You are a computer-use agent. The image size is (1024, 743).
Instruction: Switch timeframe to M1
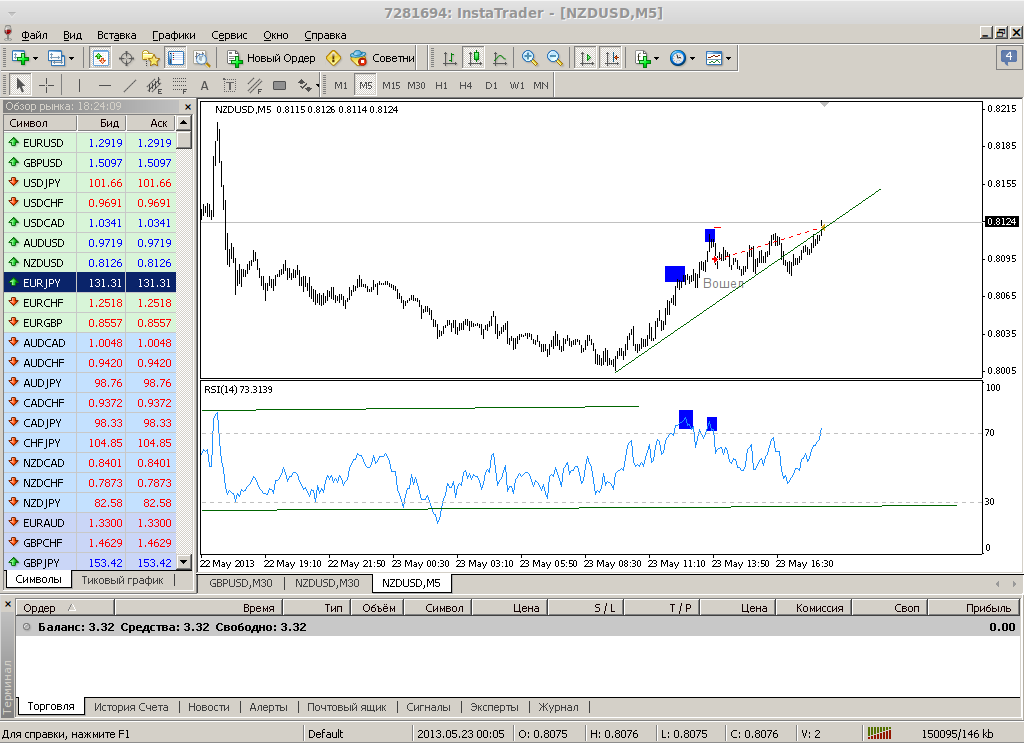341,85
